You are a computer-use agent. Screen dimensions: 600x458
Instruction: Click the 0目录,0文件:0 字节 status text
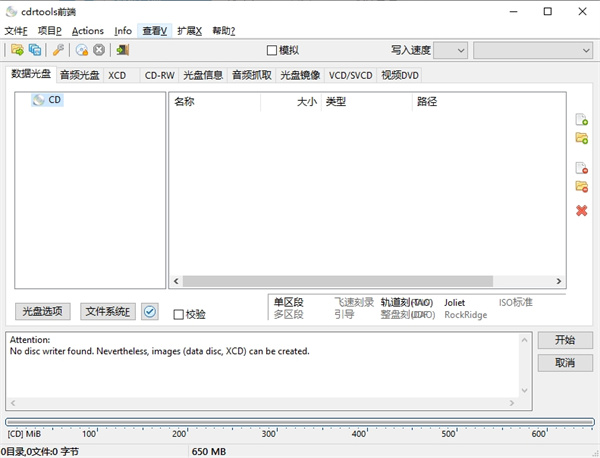pos(39,452)
